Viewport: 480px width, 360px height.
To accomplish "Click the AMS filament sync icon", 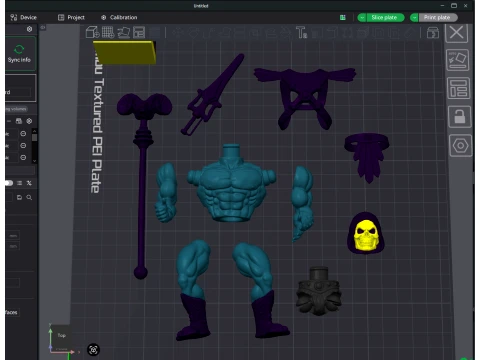I will click(x=19, y=121).
